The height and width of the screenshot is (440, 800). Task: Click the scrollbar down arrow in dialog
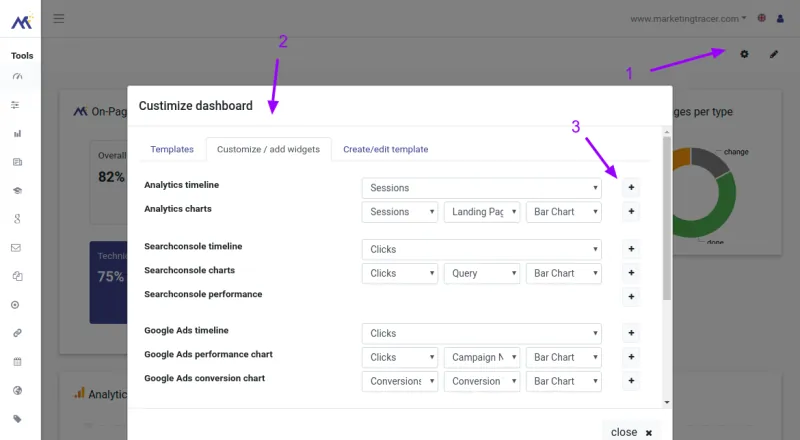[667, 403]
